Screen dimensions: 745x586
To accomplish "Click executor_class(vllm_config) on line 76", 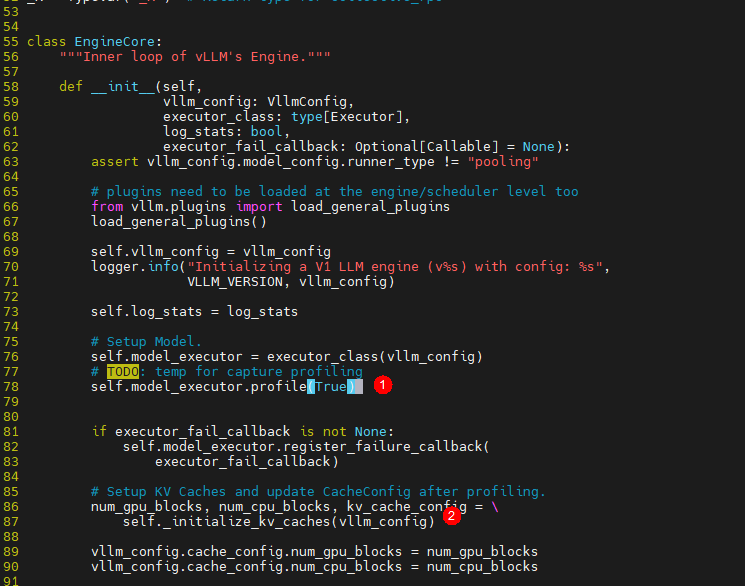I will click(374, 357).
